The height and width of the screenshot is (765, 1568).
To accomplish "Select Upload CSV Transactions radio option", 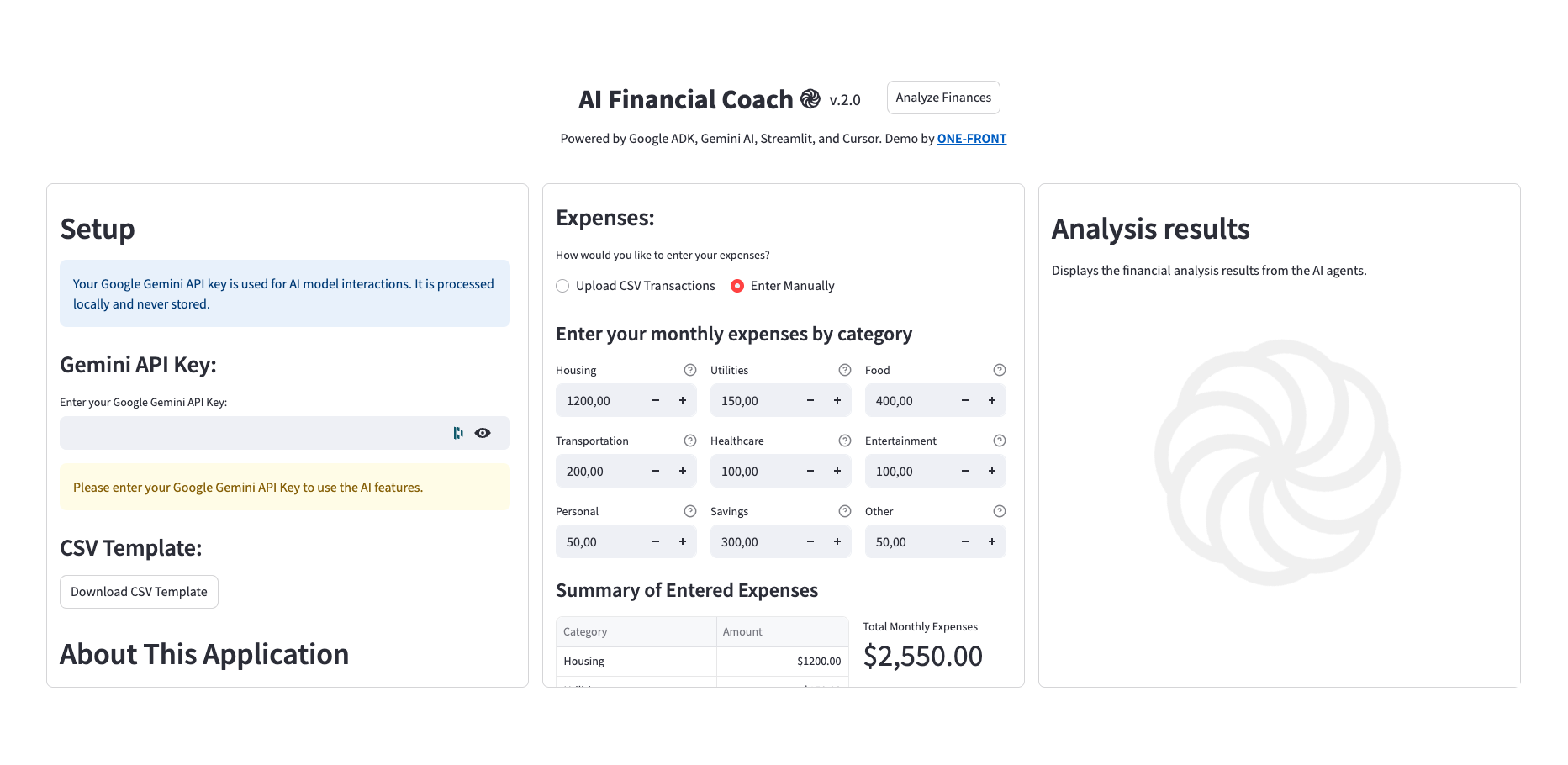I will point(563,286).
